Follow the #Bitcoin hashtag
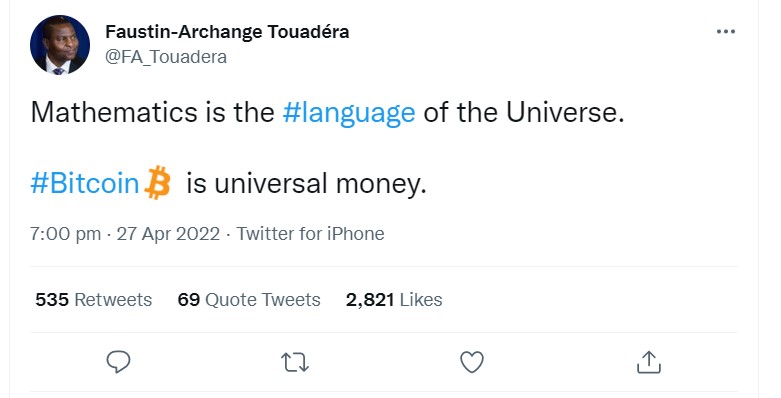Viewport: 781px width, 398px height. pyautogui.click(x=85, y=183)
